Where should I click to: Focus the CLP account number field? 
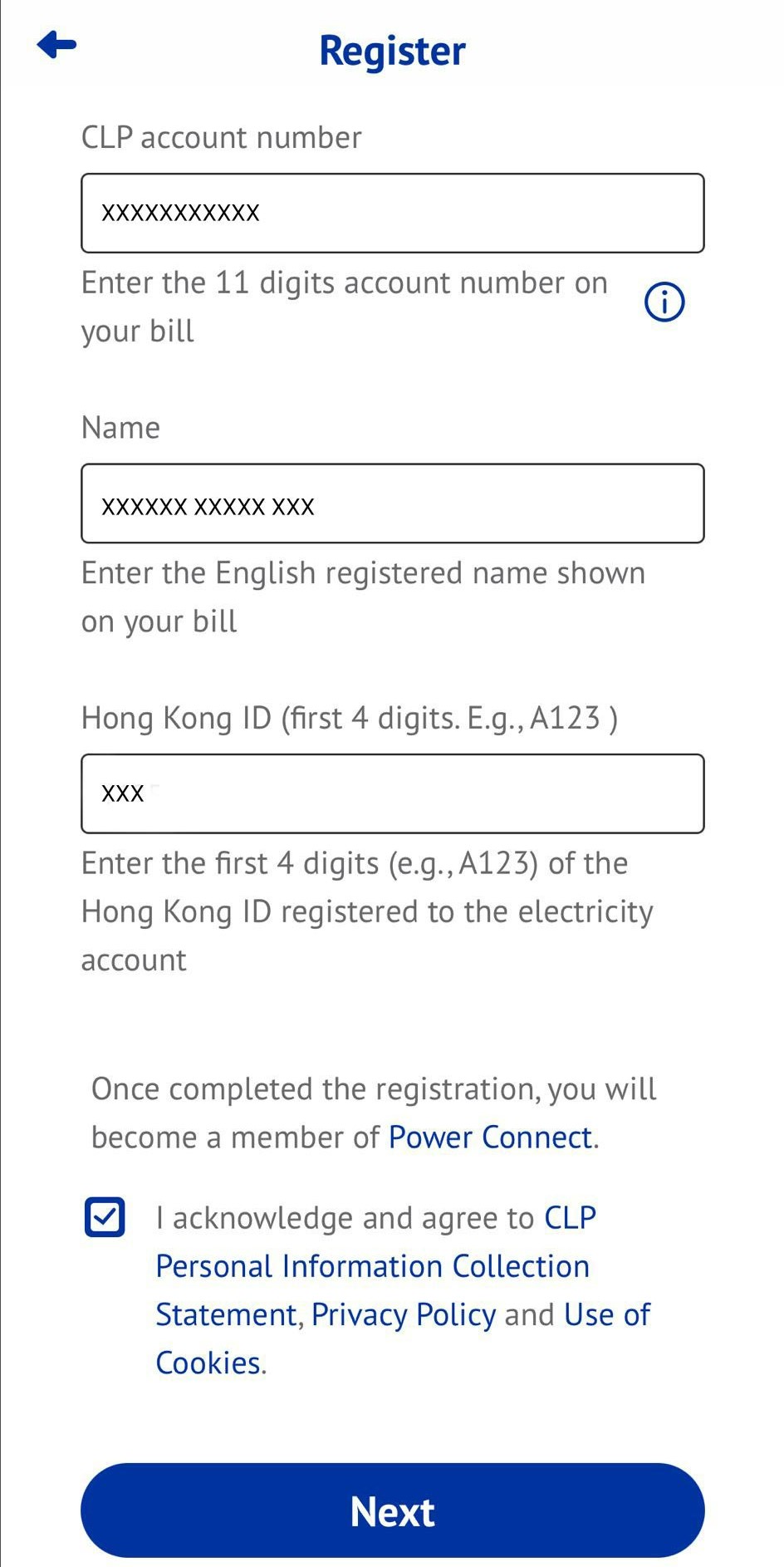(392, 213)
